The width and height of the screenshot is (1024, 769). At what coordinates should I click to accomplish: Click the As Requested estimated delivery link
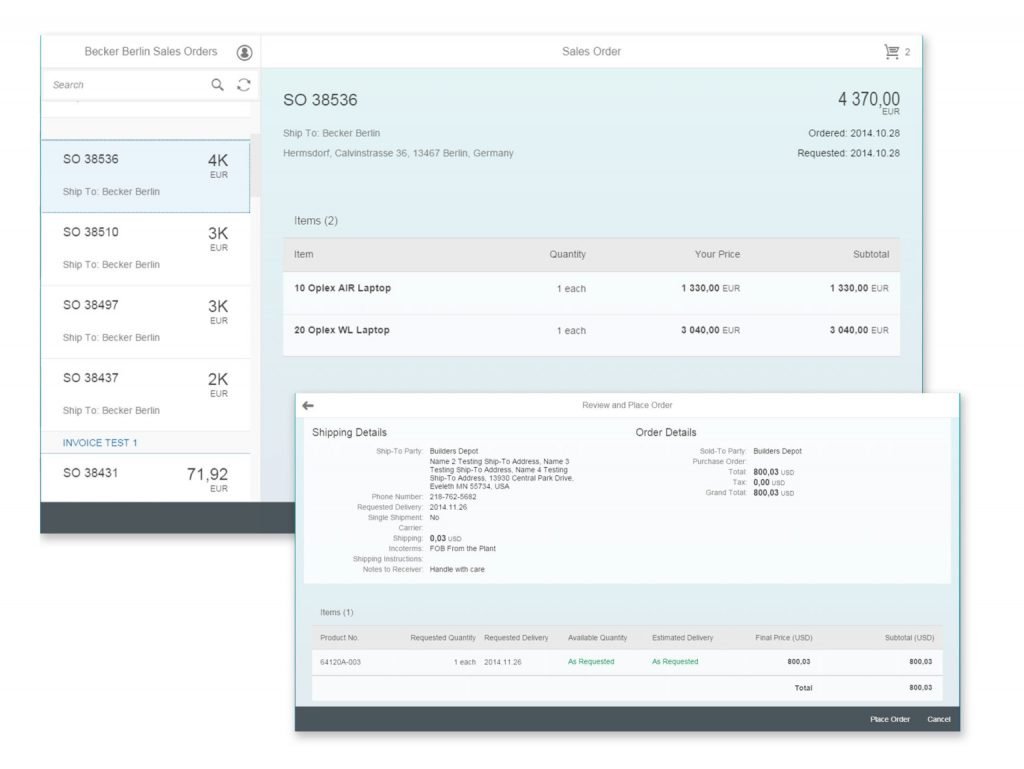[x=676, y=661]
